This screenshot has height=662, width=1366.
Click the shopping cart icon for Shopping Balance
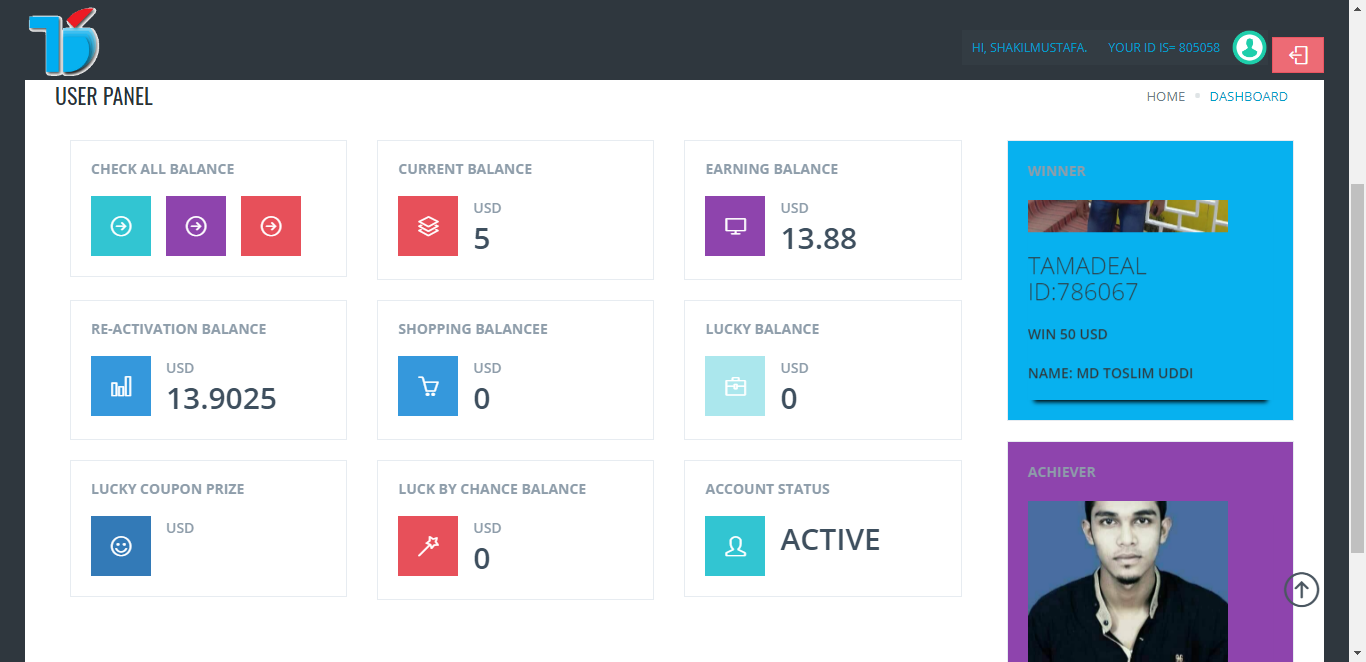click(428, 386)
